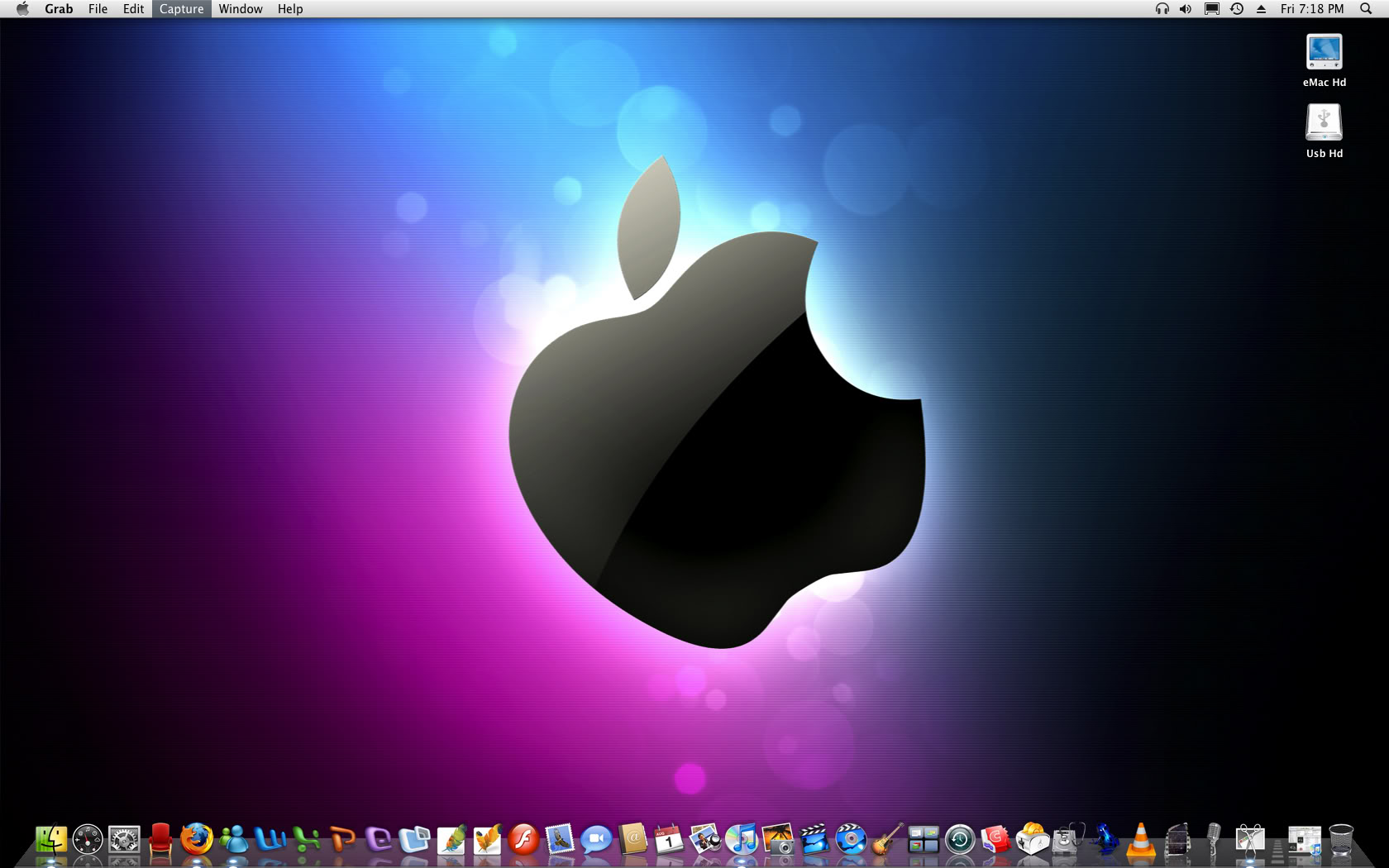
Task: Open VLC media player cone icon
Action: [x=1141, y=840]
